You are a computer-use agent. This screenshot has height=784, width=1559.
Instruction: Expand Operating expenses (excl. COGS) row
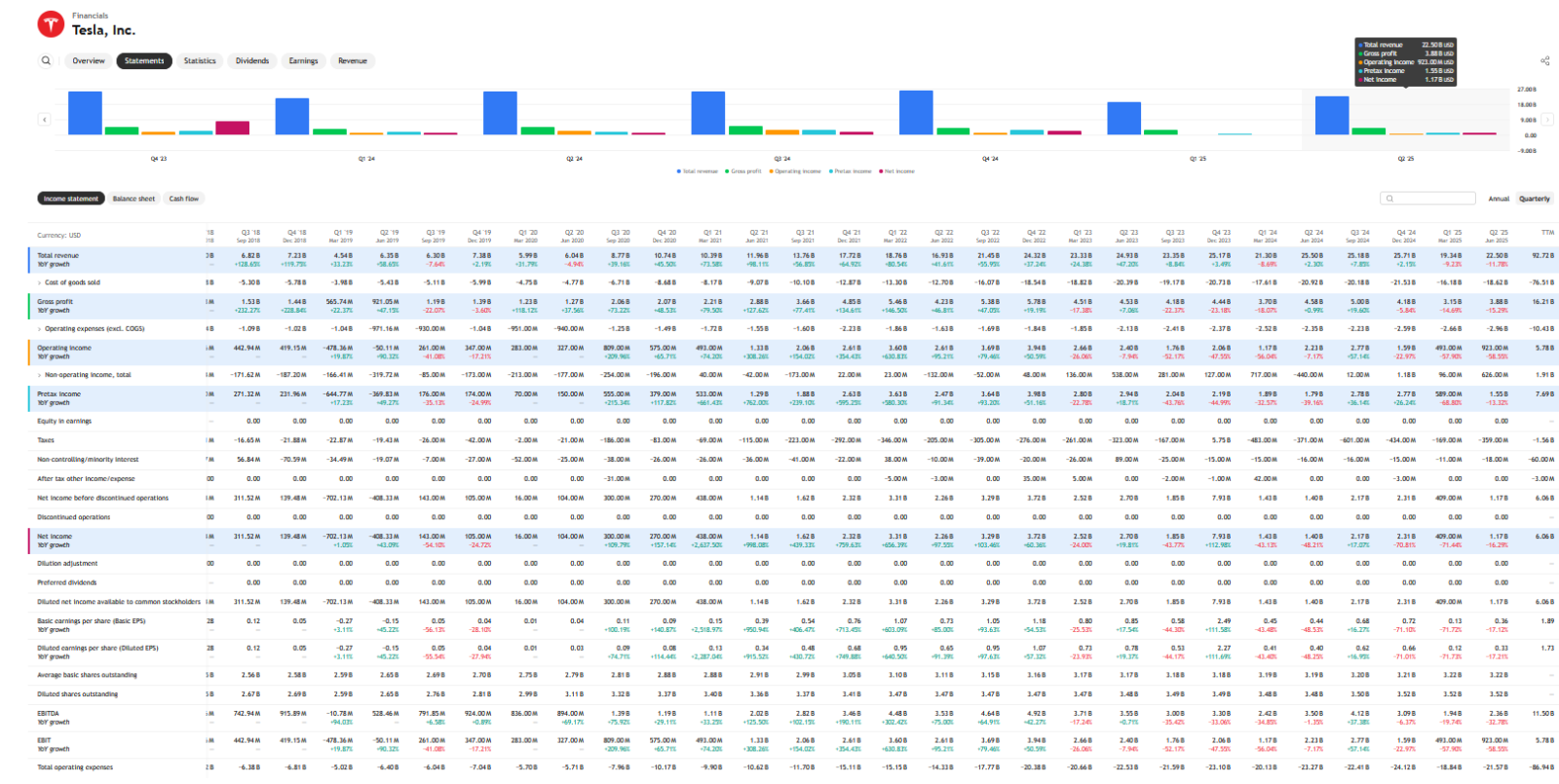pos(40,329)
